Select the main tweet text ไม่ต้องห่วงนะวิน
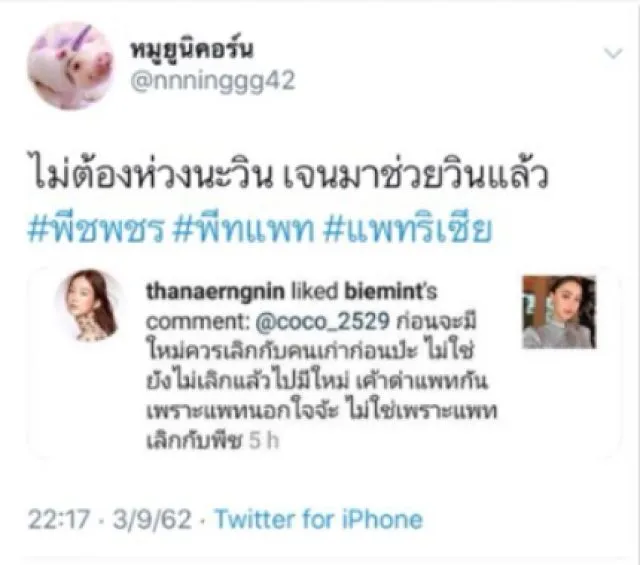 tap(152, 176)
